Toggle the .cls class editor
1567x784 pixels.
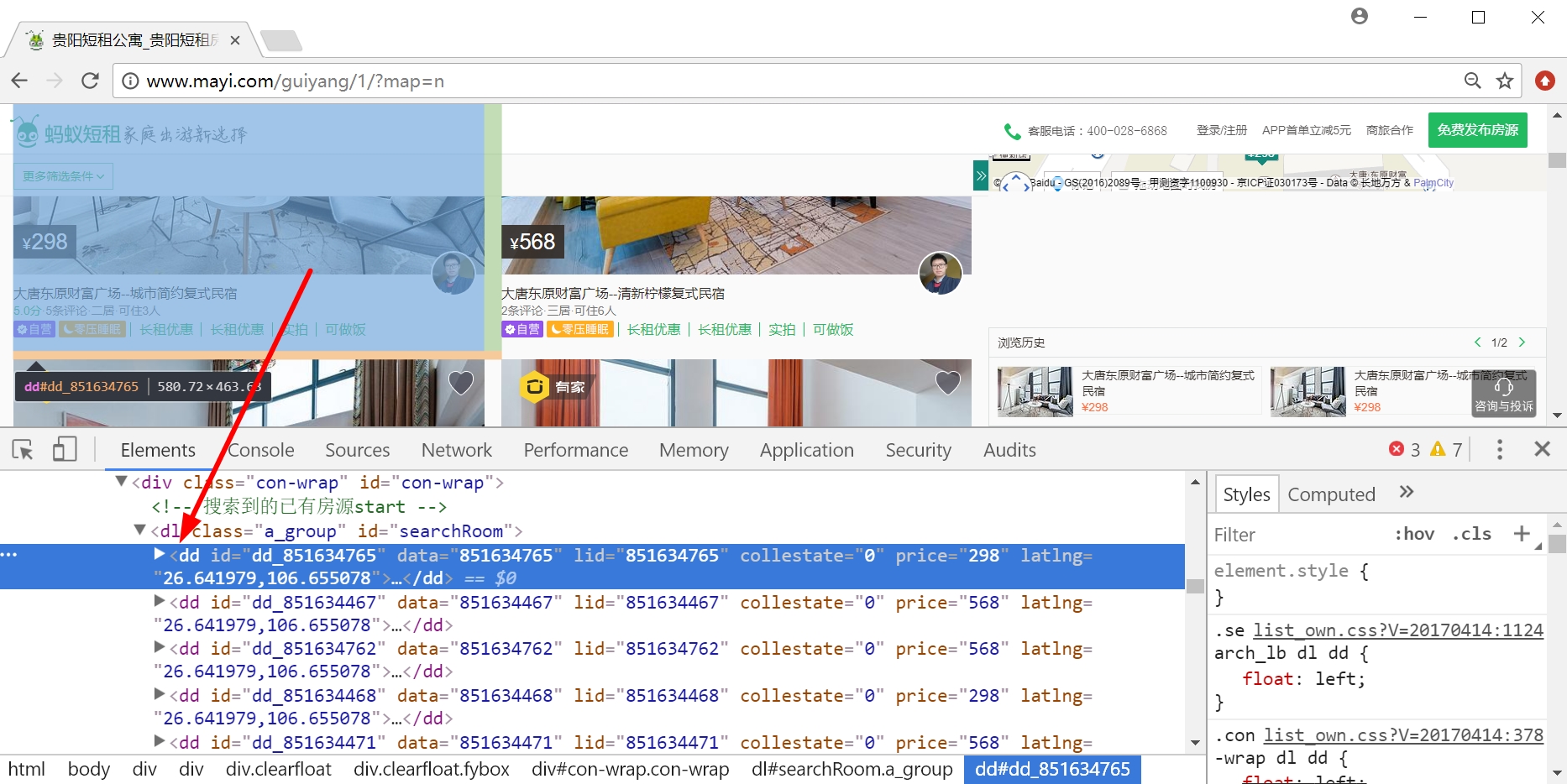pyautogui.click(x=1471, y=534)
